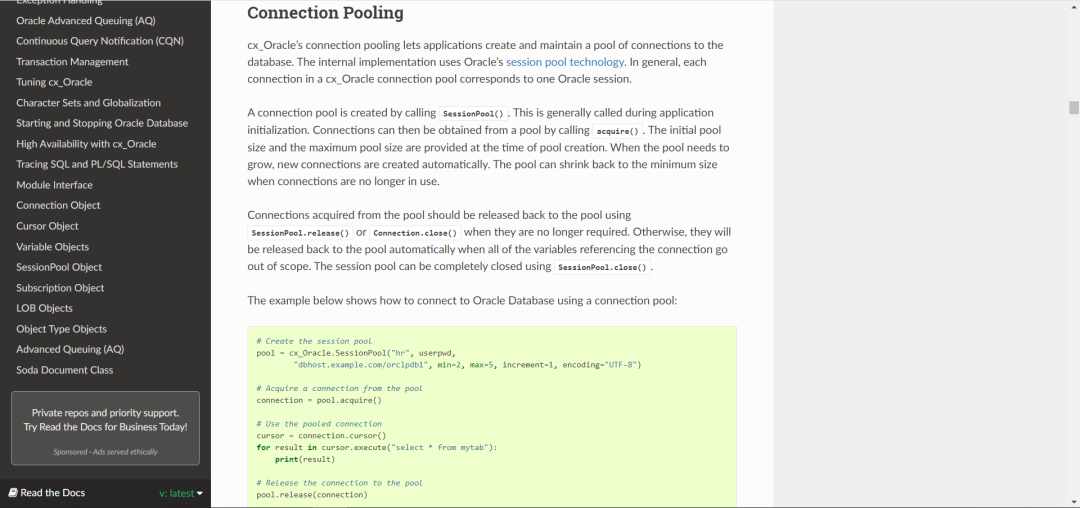The width and height of the screenshot is (1080, 508).
Task: Open Continuous Query Notification (CQN) page
Action: [x=100, y=41]
